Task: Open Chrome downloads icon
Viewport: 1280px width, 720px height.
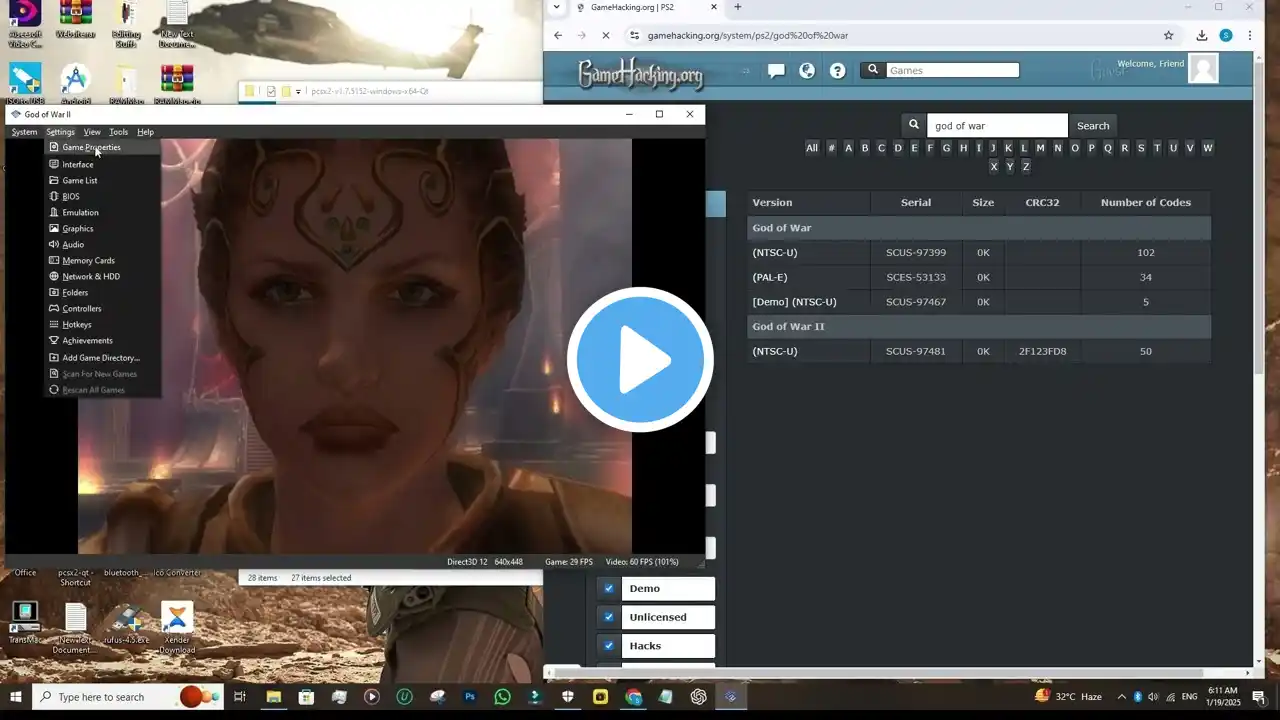Action: click(1202, 35)
